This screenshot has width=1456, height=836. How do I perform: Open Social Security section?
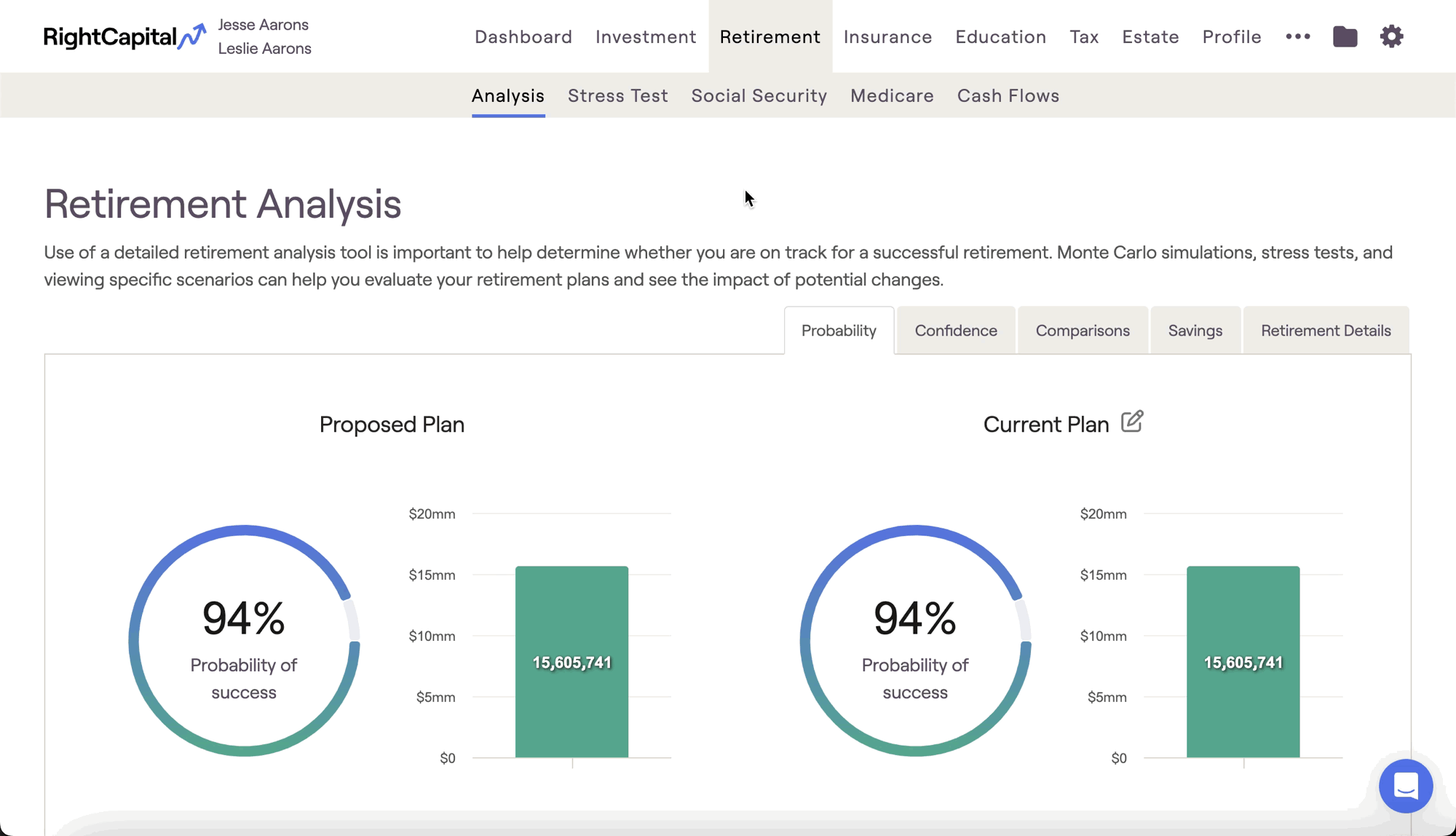[x=759, y=95]
